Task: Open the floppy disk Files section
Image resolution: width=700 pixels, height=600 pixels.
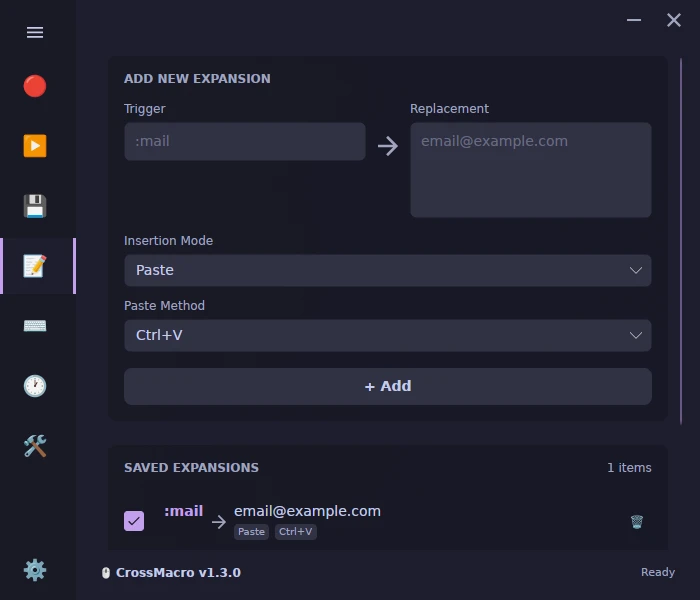Action: [x=35, y=206]
